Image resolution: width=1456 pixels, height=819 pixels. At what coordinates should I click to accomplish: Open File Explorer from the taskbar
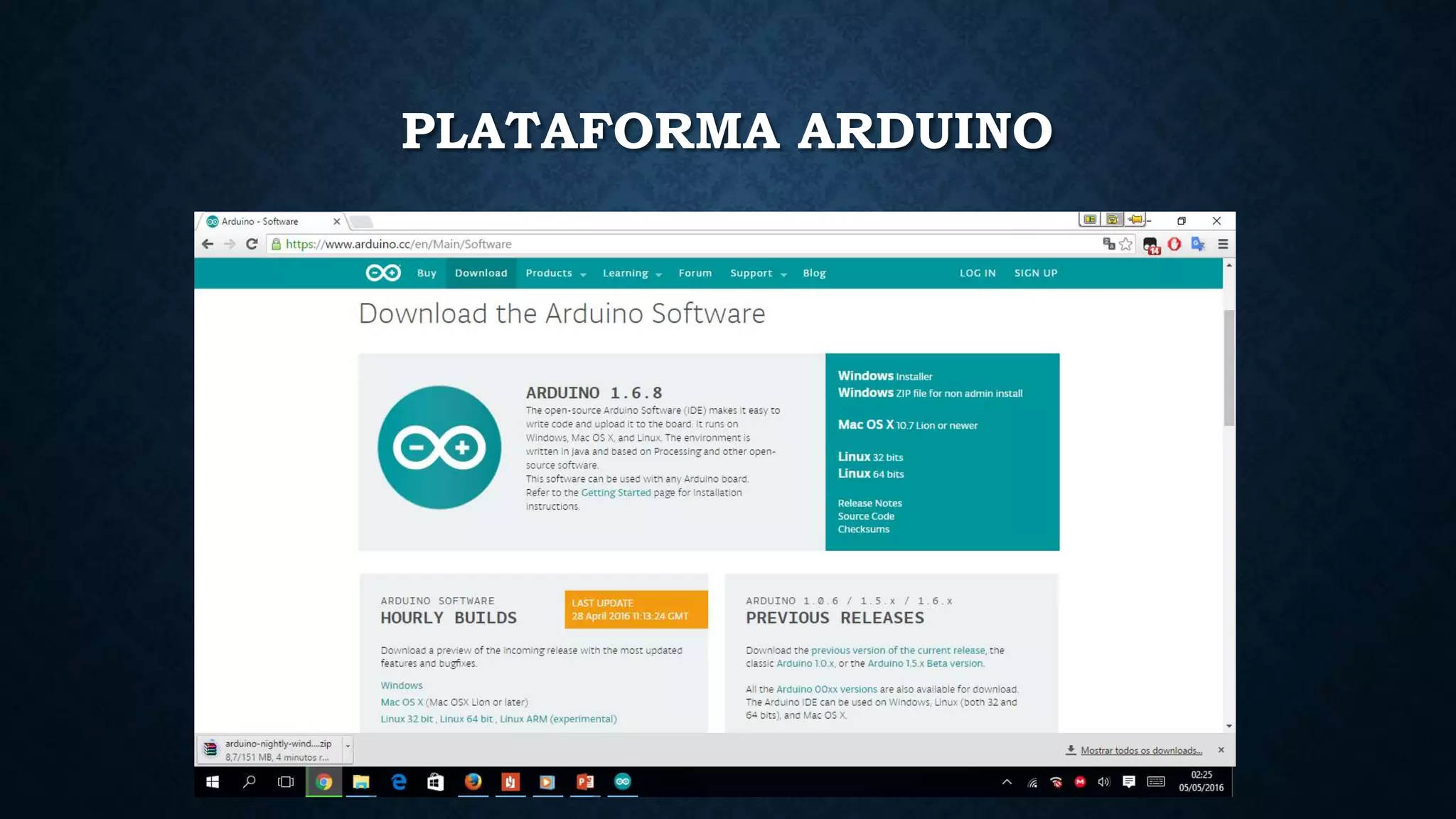tap(361, 781)
